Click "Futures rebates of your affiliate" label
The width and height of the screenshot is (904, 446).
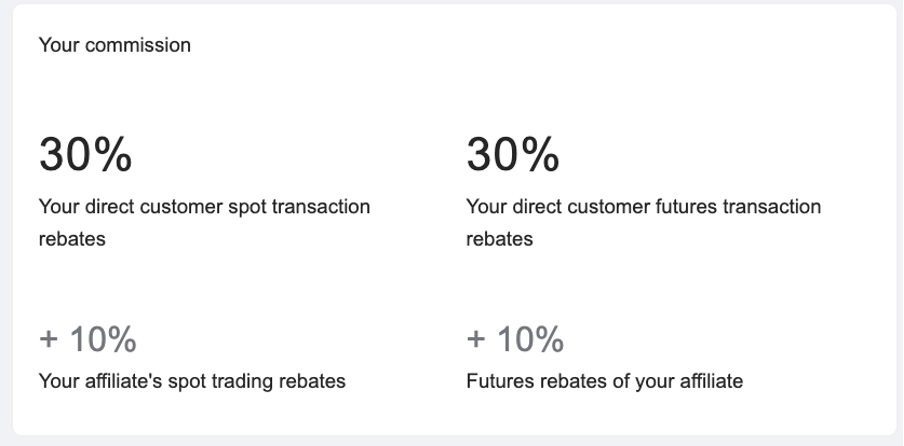tap(604, 381)
